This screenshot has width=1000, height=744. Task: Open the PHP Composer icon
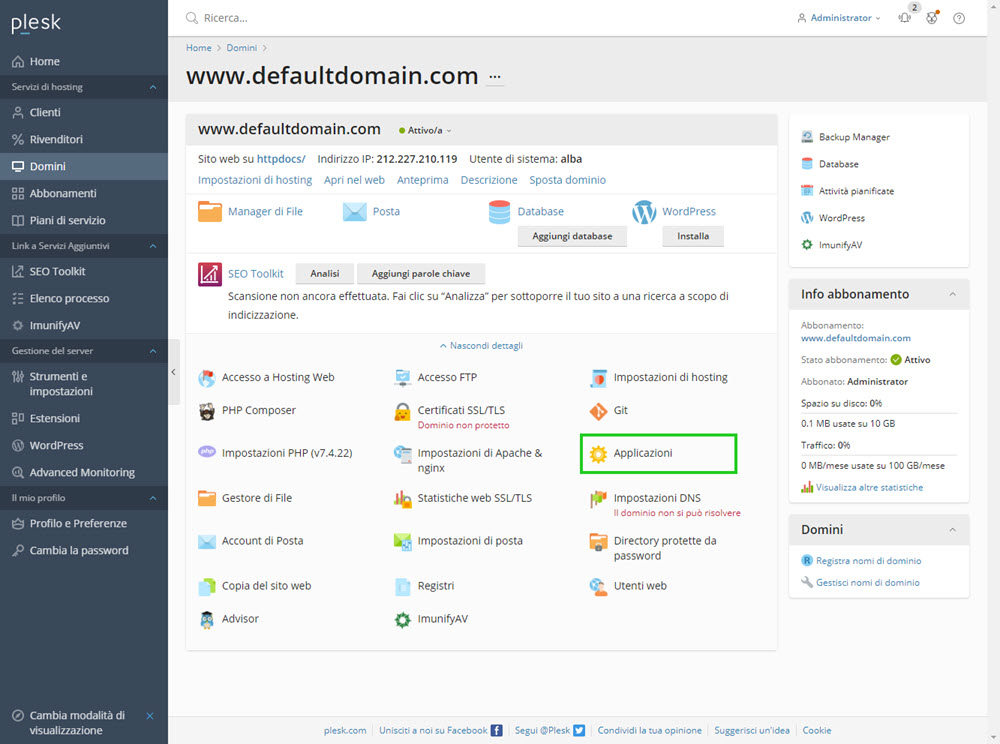207,411
